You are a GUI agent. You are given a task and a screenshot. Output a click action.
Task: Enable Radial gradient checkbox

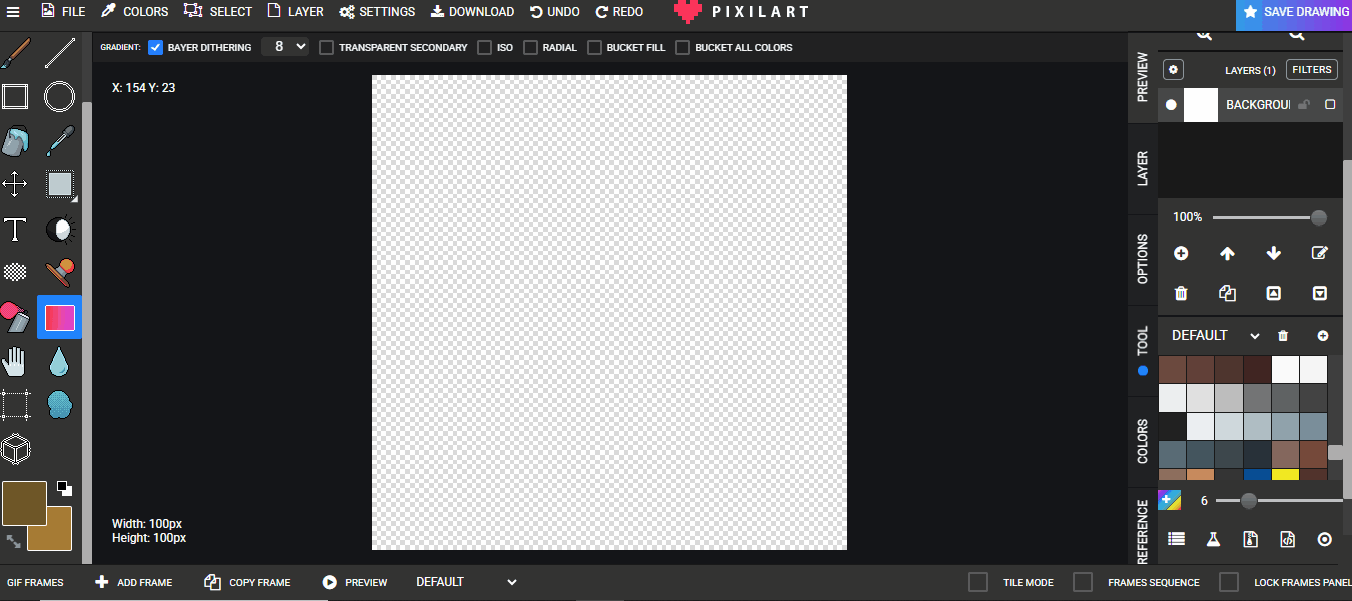(530, 47)
